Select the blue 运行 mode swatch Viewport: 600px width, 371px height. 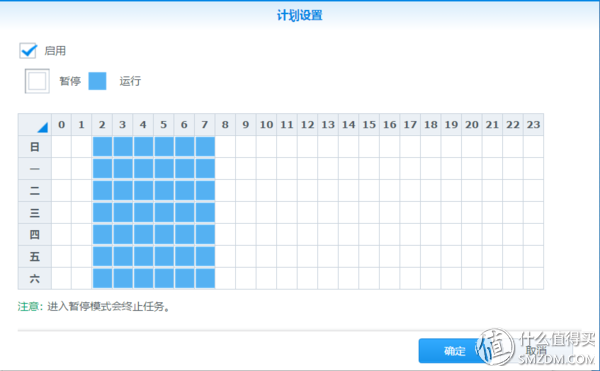[x=97, y=81]
